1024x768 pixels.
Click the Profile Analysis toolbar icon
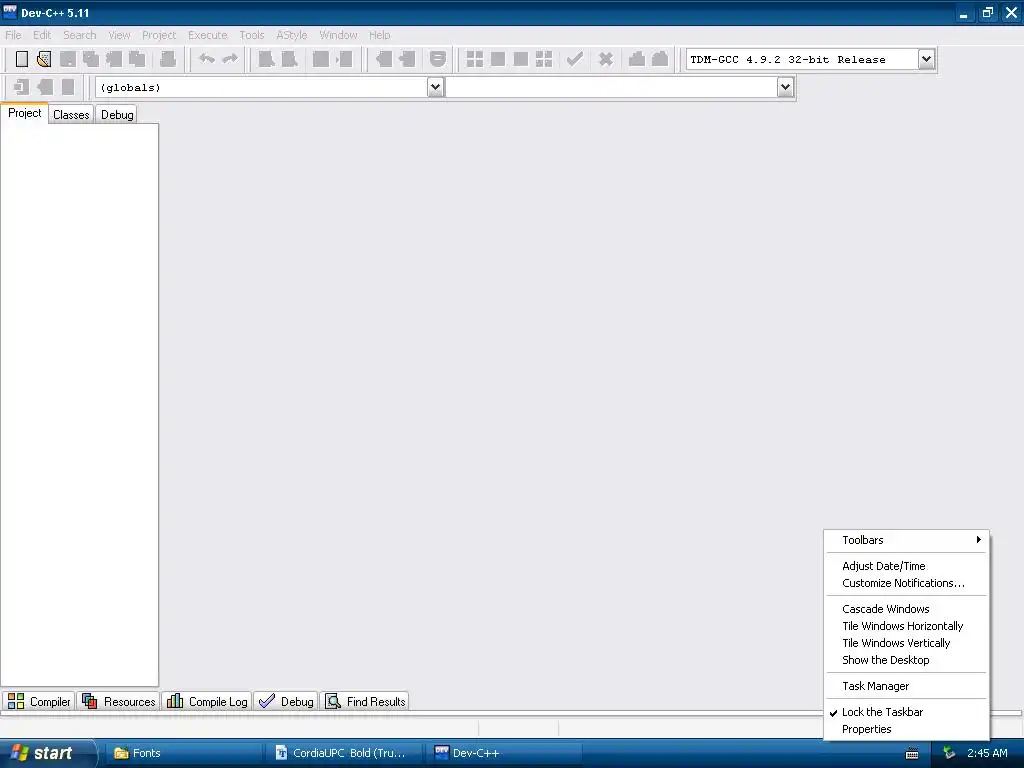pyautogui.click(x=637, y=59)
